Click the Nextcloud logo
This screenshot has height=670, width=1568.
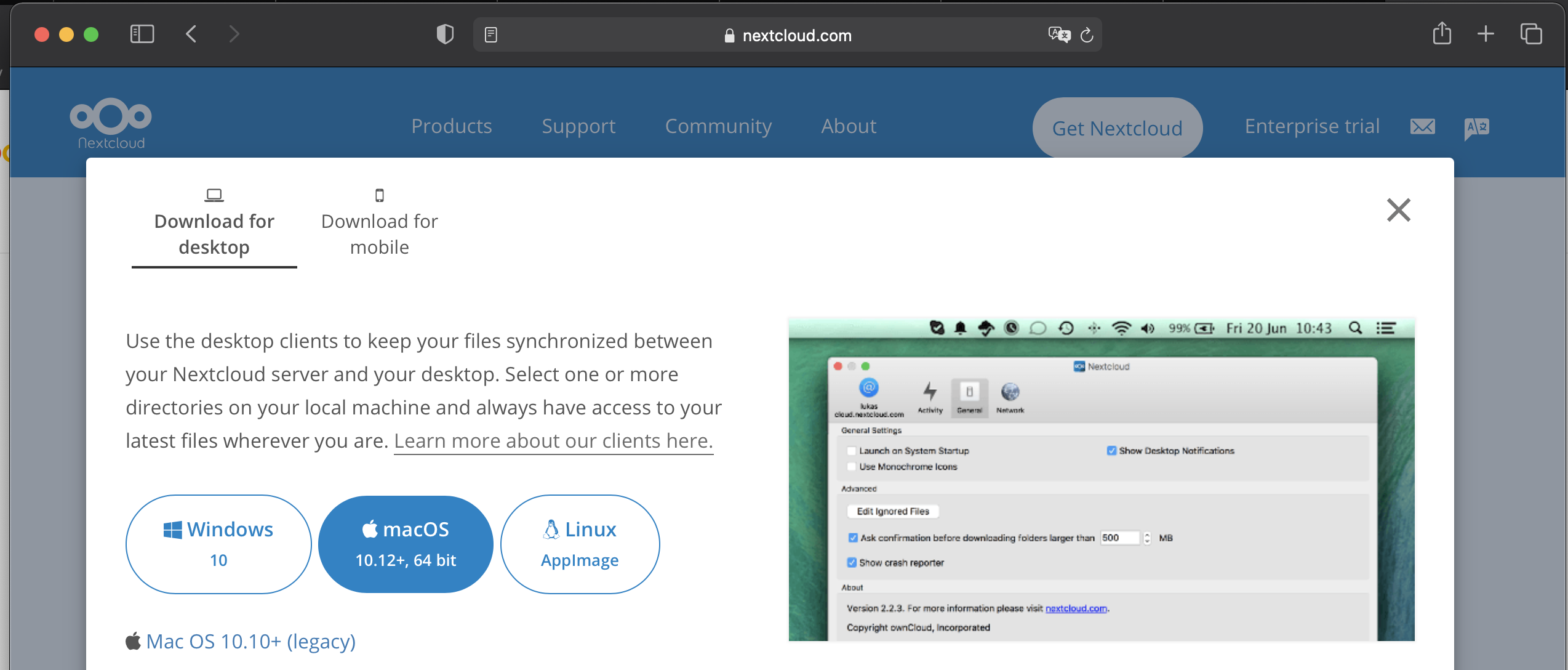coord(111,124)
